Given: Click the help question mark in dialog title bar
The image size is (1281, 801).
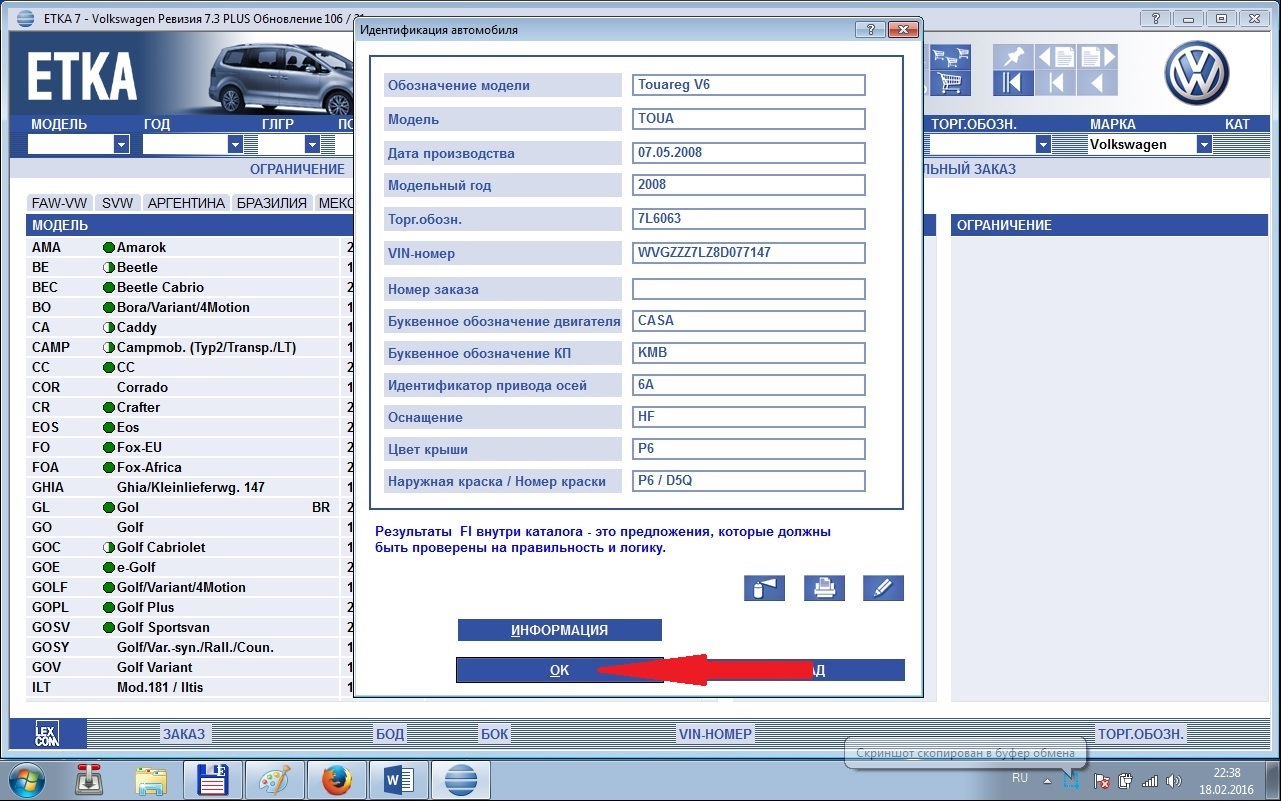Looking at the screenshot, I should click(x=869, y=30).
